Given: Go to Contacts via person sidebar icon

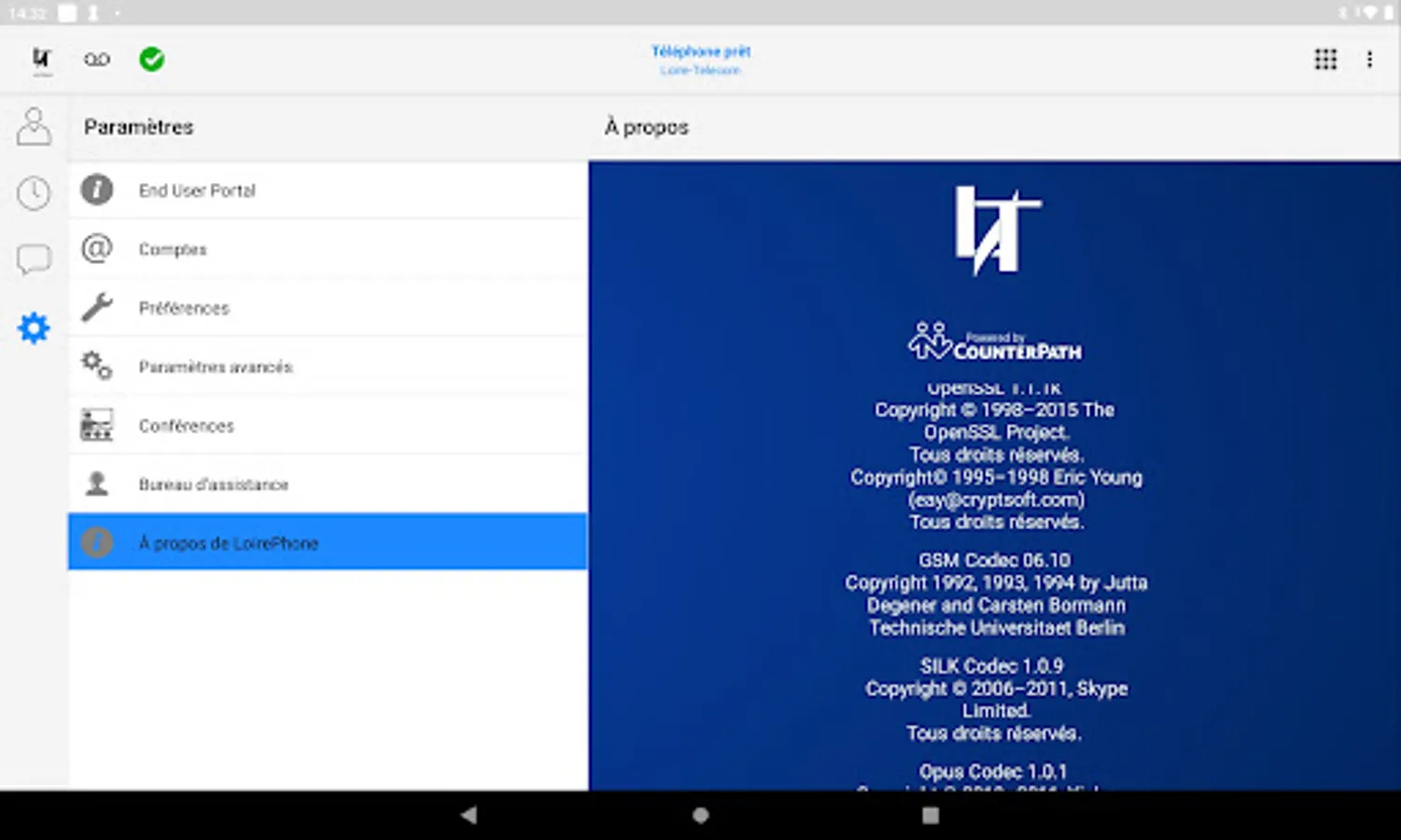Looking at the screenshot, I should pyautogui.click(x=34, y=126).
